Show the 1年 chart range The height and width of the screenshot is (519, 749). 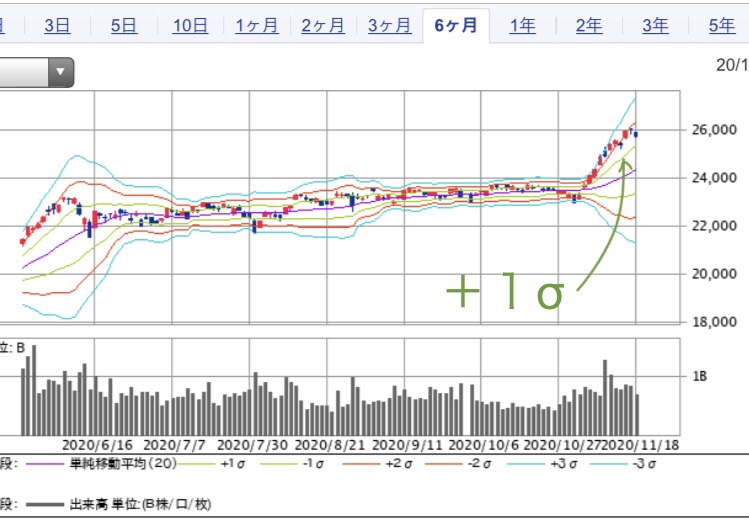(x=523, y=25)
